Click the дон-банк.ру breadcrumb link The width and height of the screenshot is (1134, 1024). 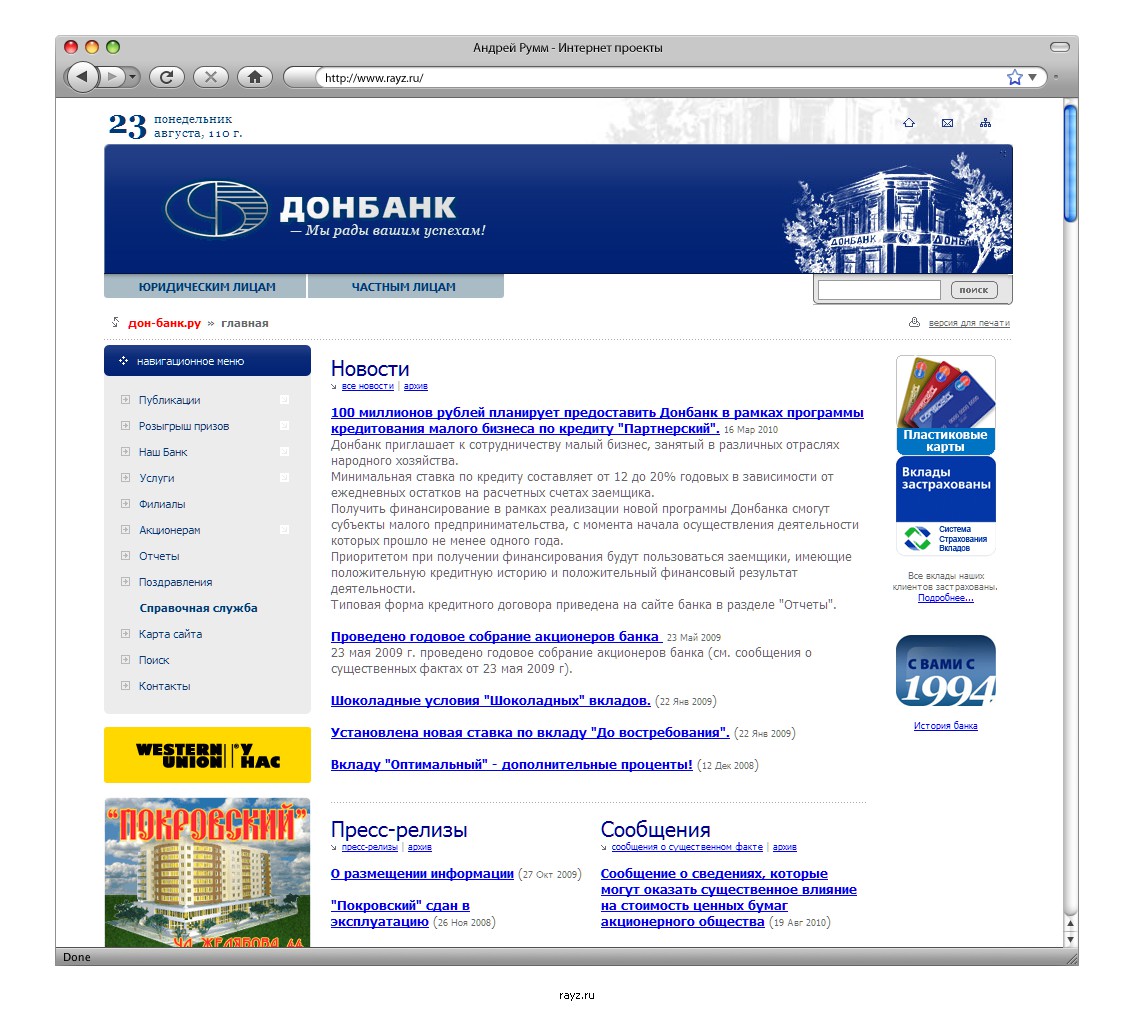click(164, 323)
